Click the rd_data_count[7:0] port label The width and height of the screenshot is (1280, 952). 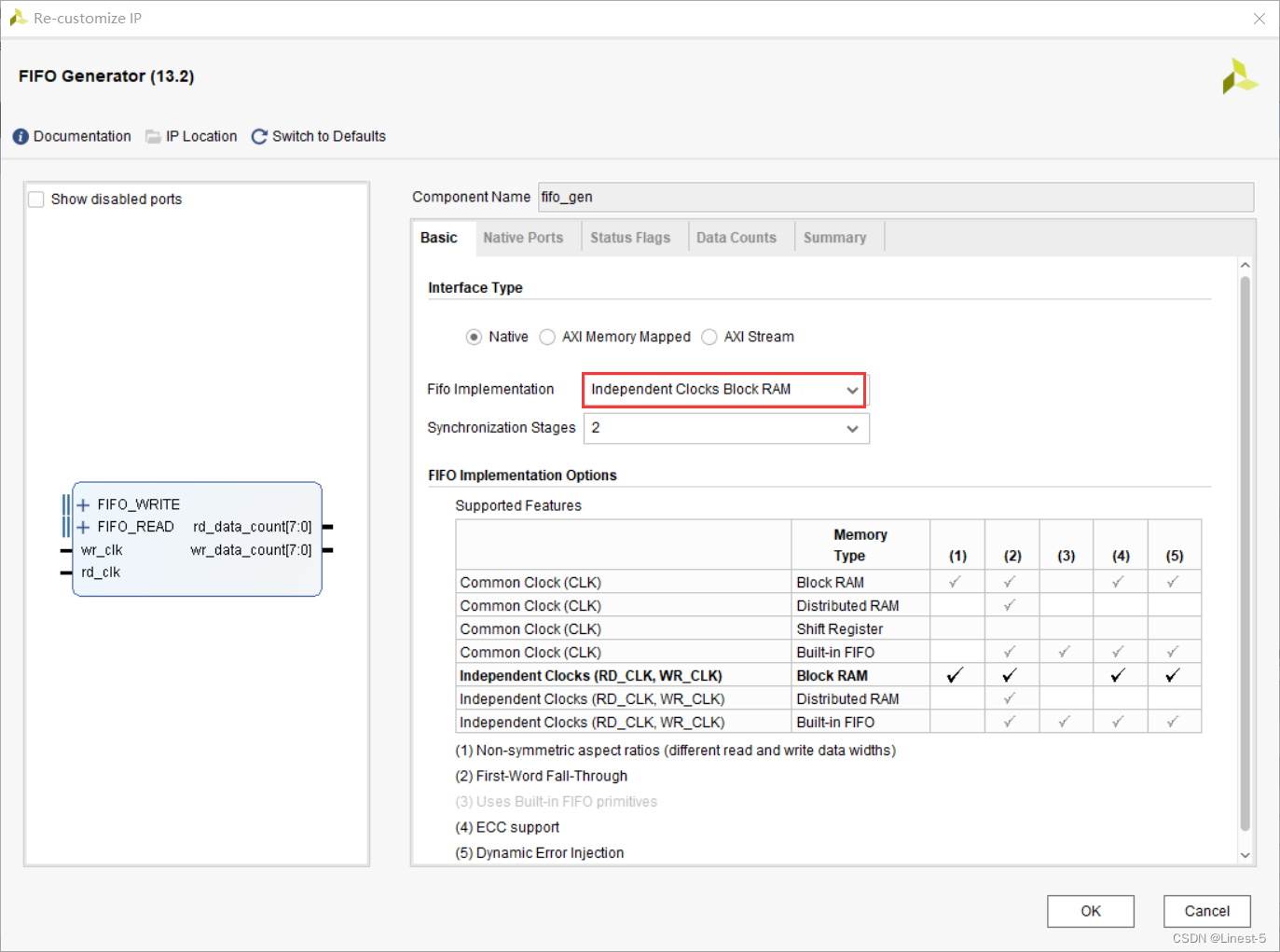click(253, 527)
